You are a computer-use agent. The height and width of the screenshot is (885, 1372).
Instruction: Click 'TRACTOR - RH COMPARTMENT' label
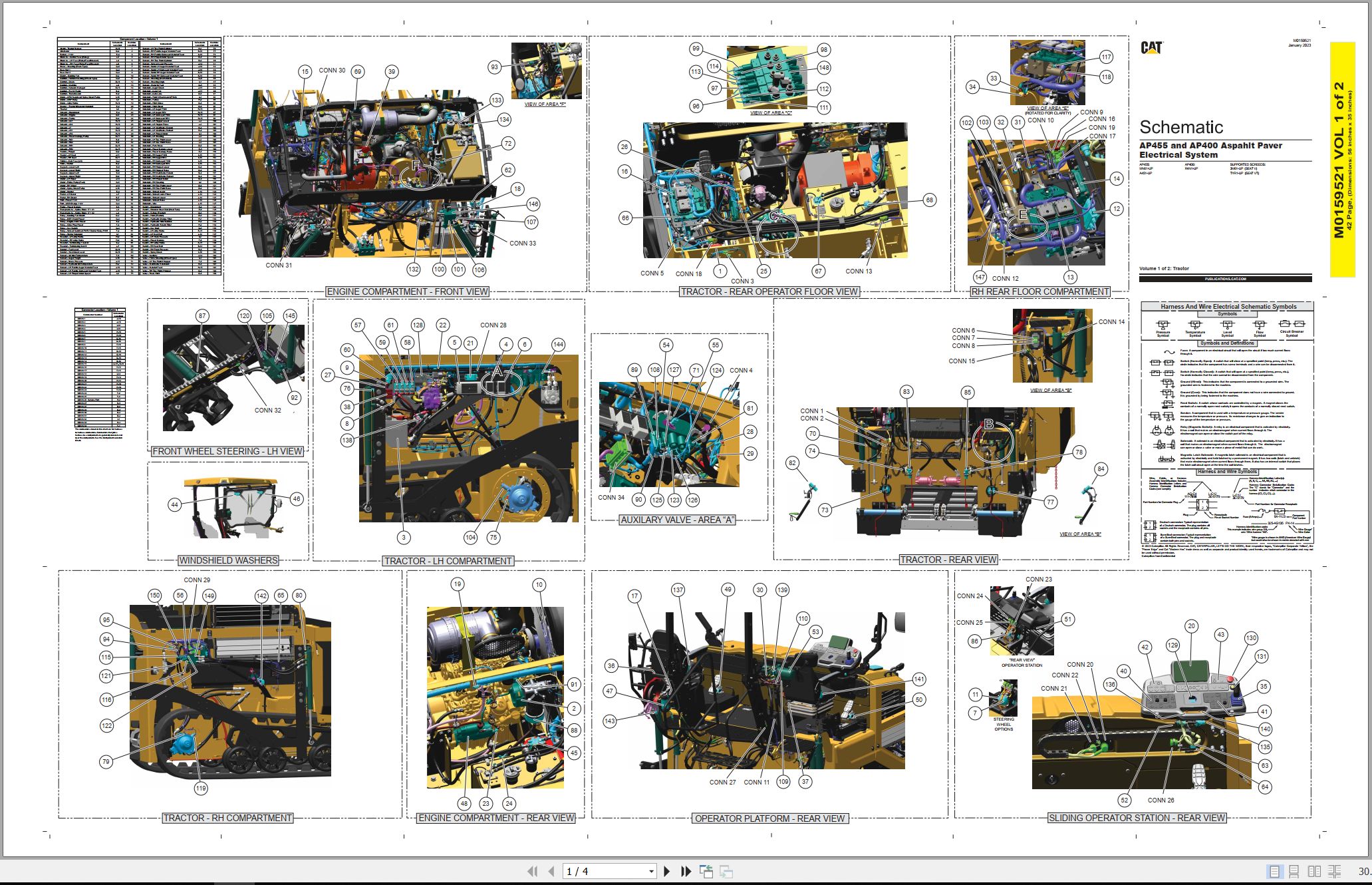pos(227,818)
